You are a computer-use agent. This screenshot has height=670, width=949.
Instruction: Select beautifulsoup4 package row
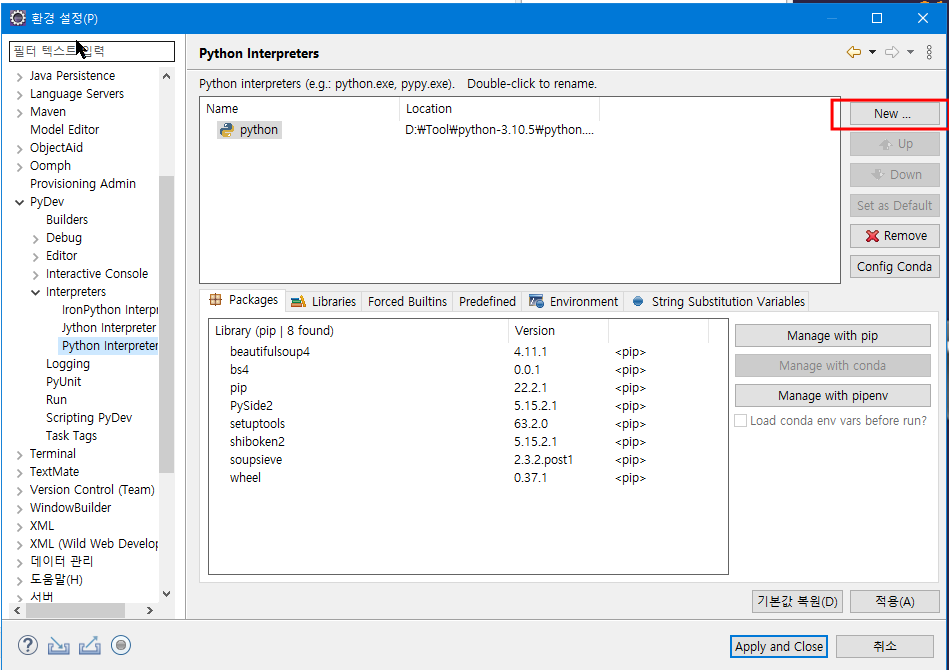467,352
